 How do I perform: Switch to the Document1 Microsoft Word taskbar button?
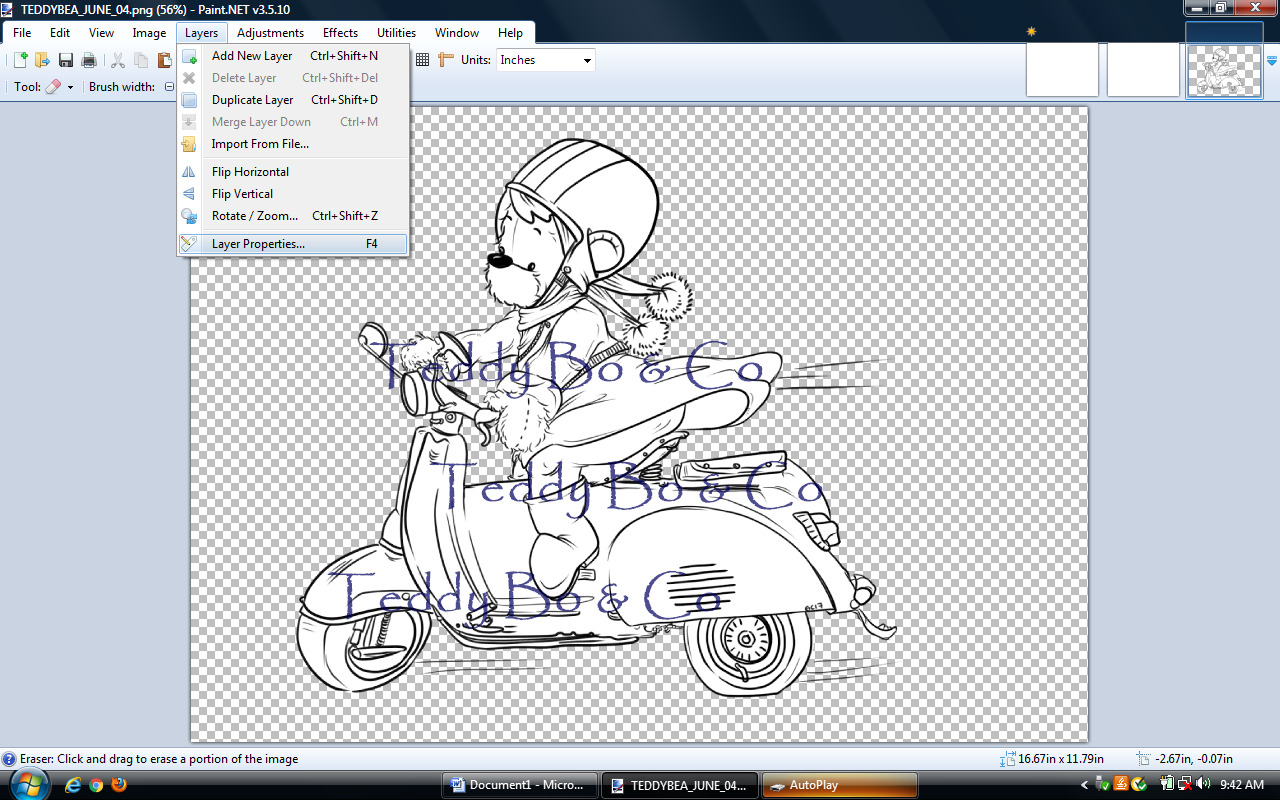(520, 785)
